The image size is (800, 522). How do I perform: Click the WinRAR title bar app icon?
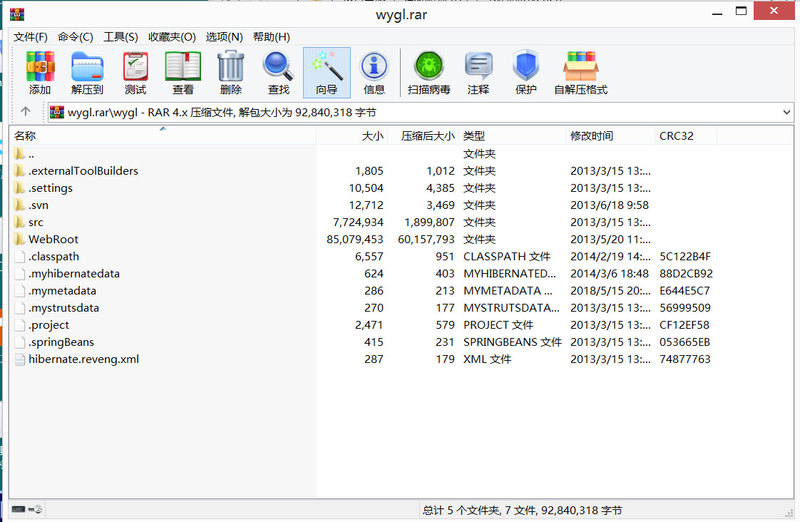click(x=17, y=14)
